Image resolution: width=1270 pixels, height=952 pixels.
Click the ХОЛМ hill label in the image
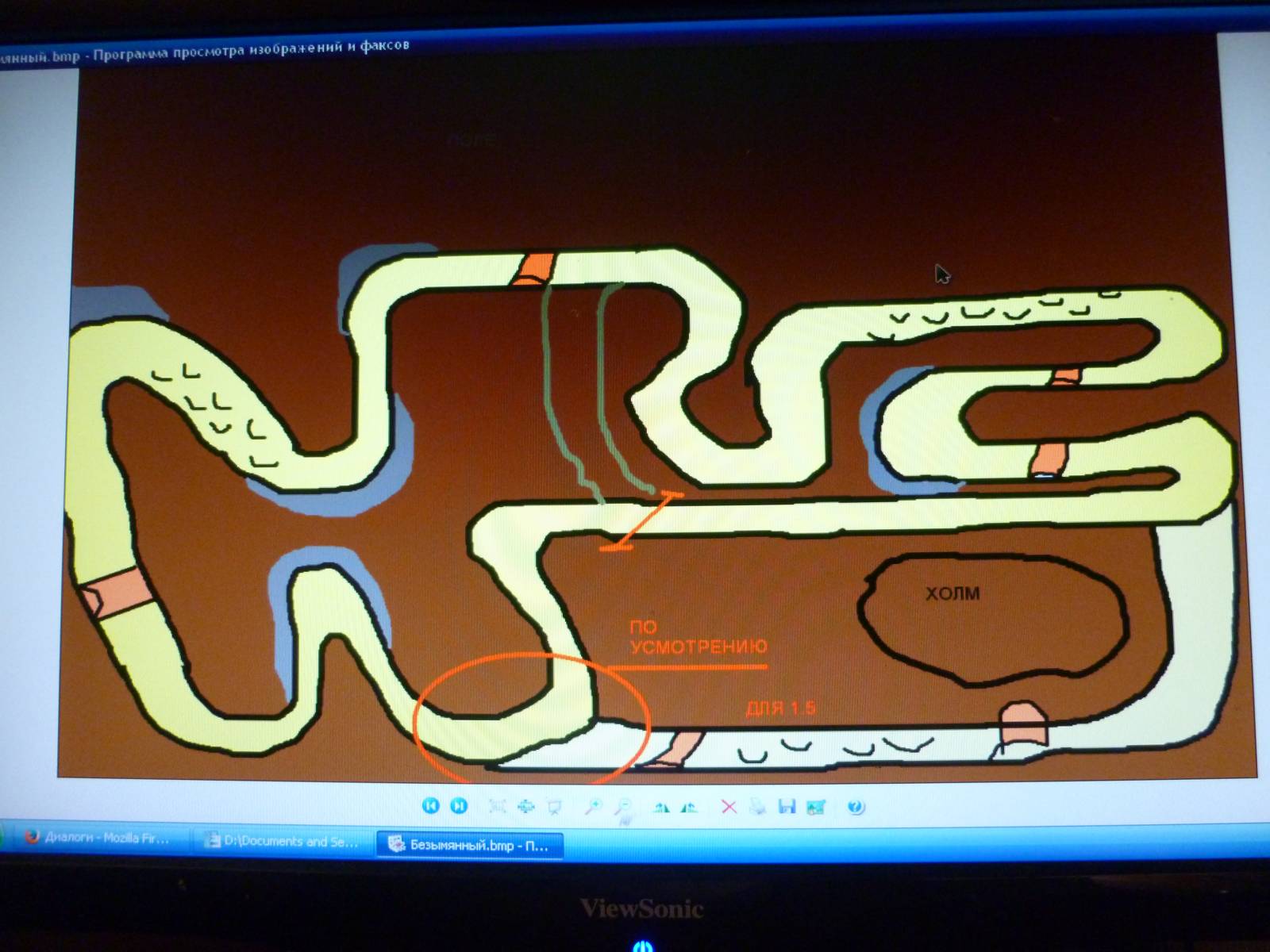(952, 593)
